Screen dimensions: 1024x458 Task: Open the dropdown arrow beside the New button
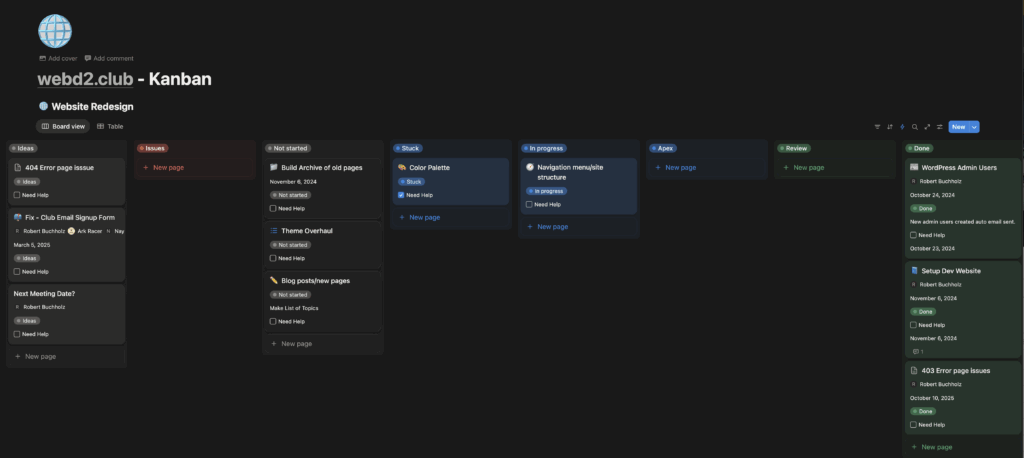974,127
